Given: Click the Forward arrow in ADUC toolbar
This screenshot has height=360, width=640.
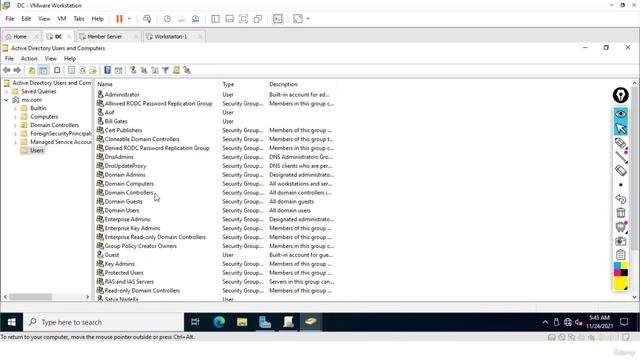Looking at the screenshot, I should pos(17,70).
